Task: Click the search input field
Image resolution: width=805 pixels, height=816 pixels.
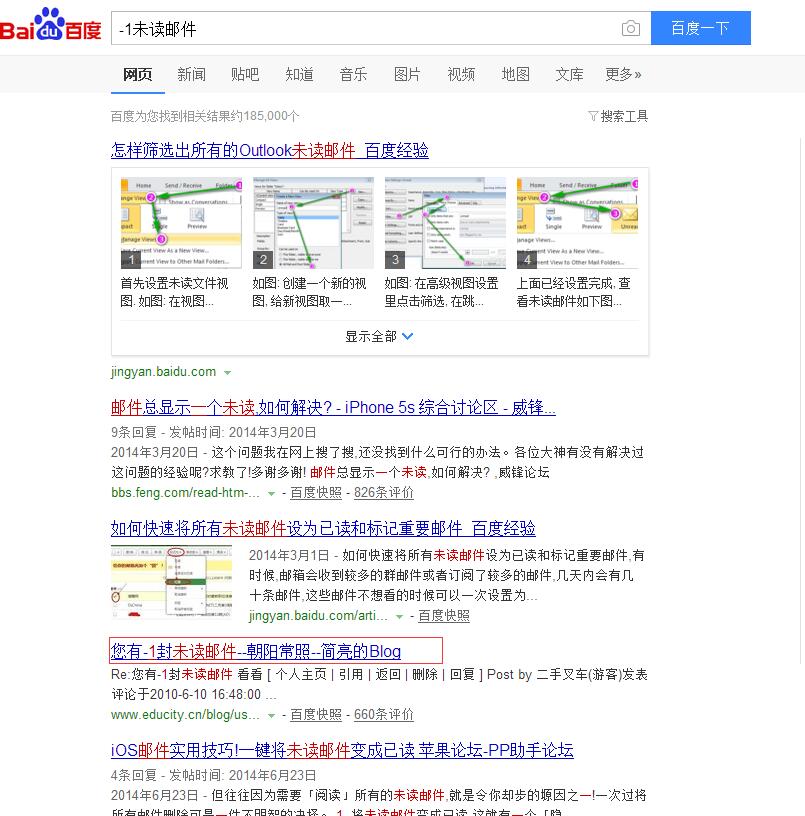Action: [350, 29]
